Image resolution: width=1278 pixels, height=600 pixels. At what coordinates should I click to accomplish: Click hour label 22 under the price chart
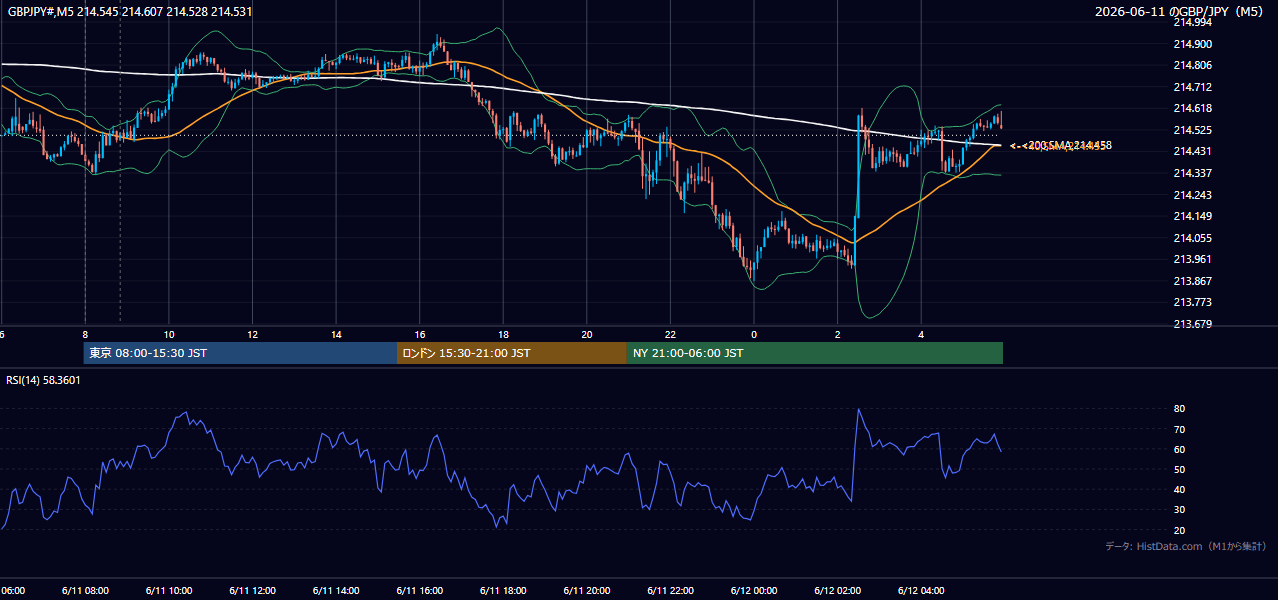coord(670,334)
